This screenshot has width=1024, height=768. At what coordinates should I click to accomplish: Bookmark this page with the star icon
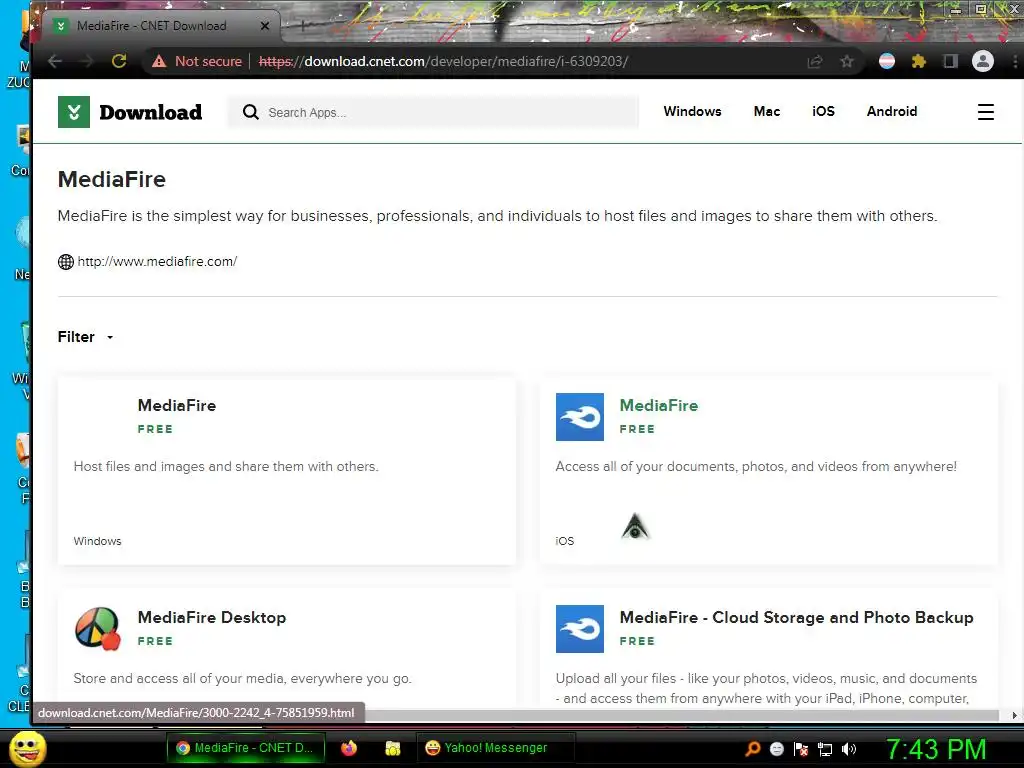click(x=847, y=61)
